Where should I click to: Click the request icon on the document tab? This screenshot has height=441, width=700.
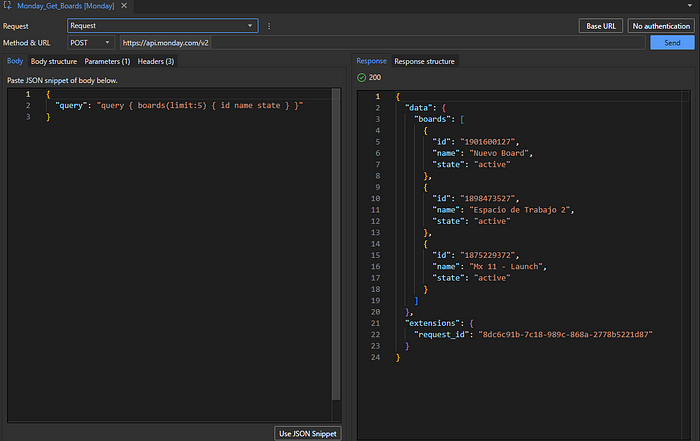click(x=8, y=7)
